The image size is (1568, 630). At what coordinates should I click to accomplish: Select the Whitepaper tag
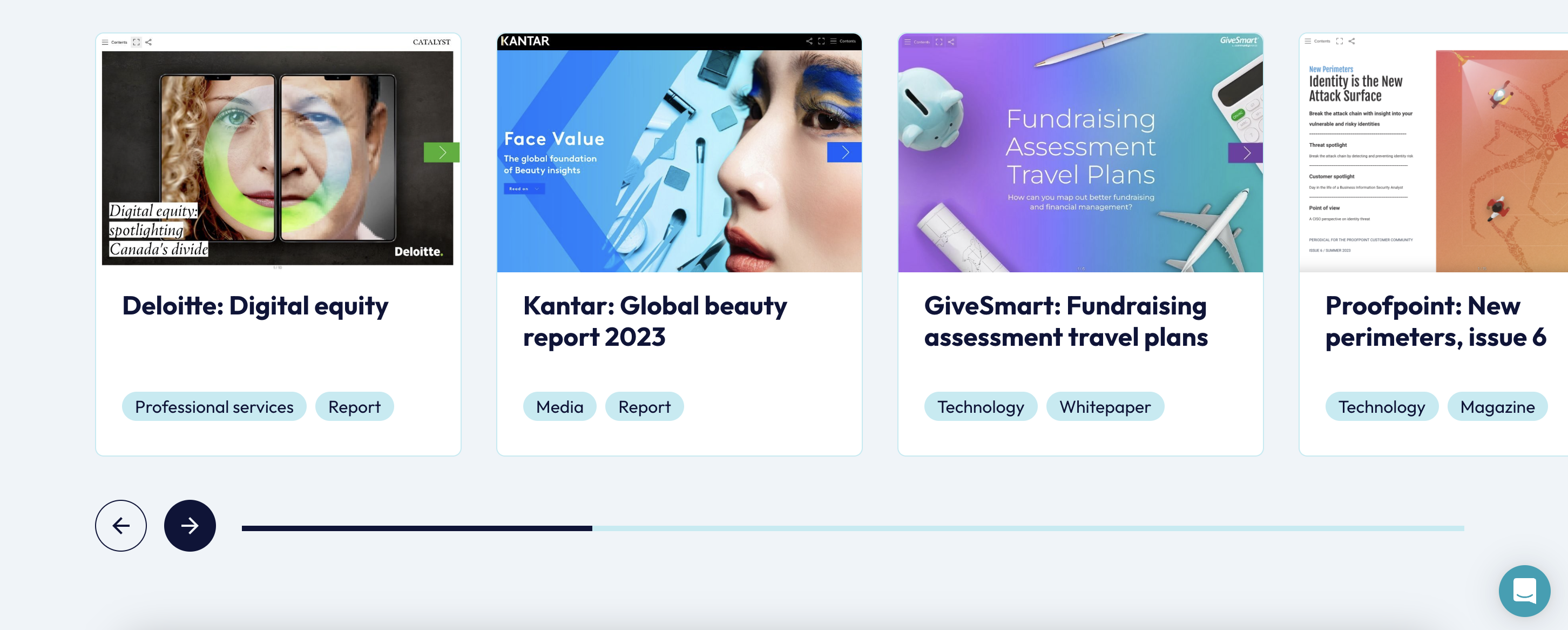pyautogui.click(x=1105, y=406)
